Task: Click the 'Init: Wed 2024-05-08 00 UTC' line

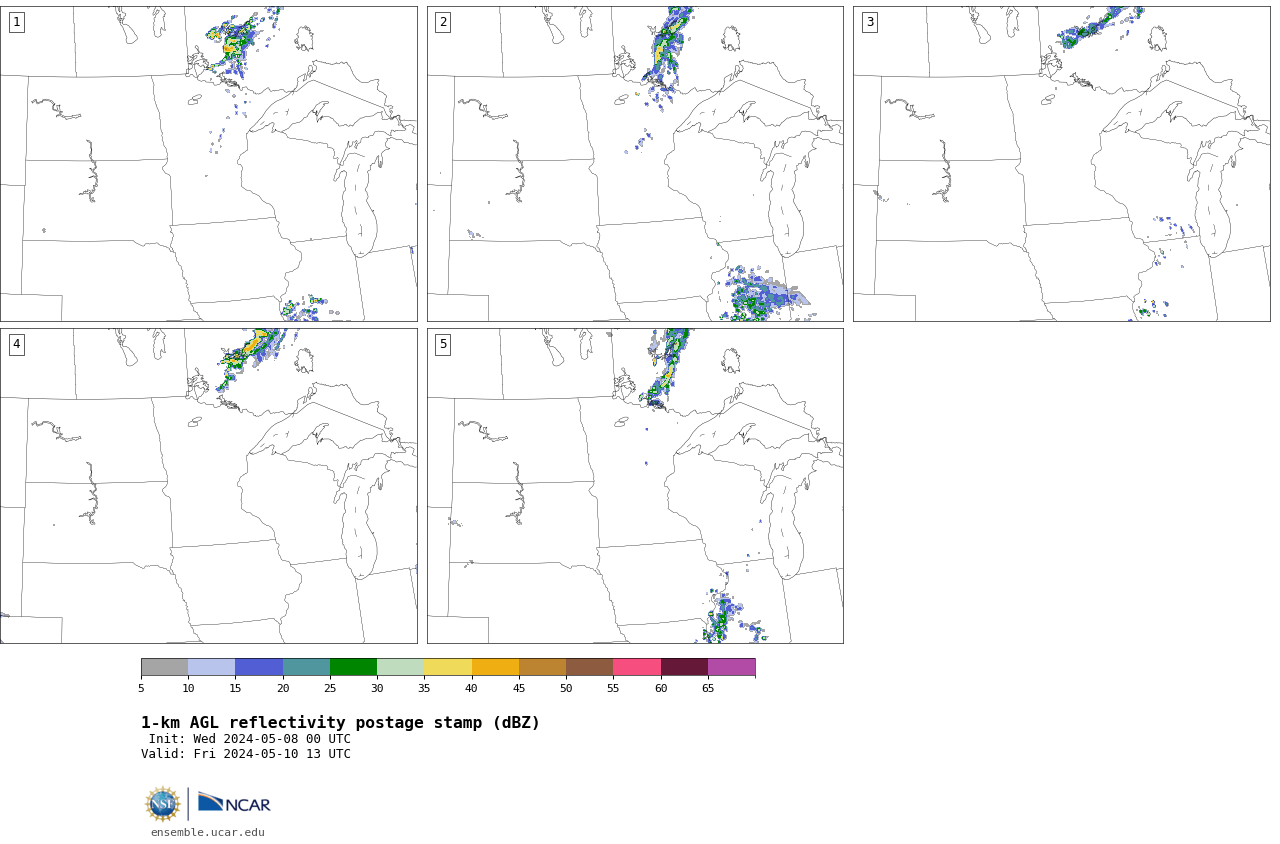Action: [x=250, y=739]
